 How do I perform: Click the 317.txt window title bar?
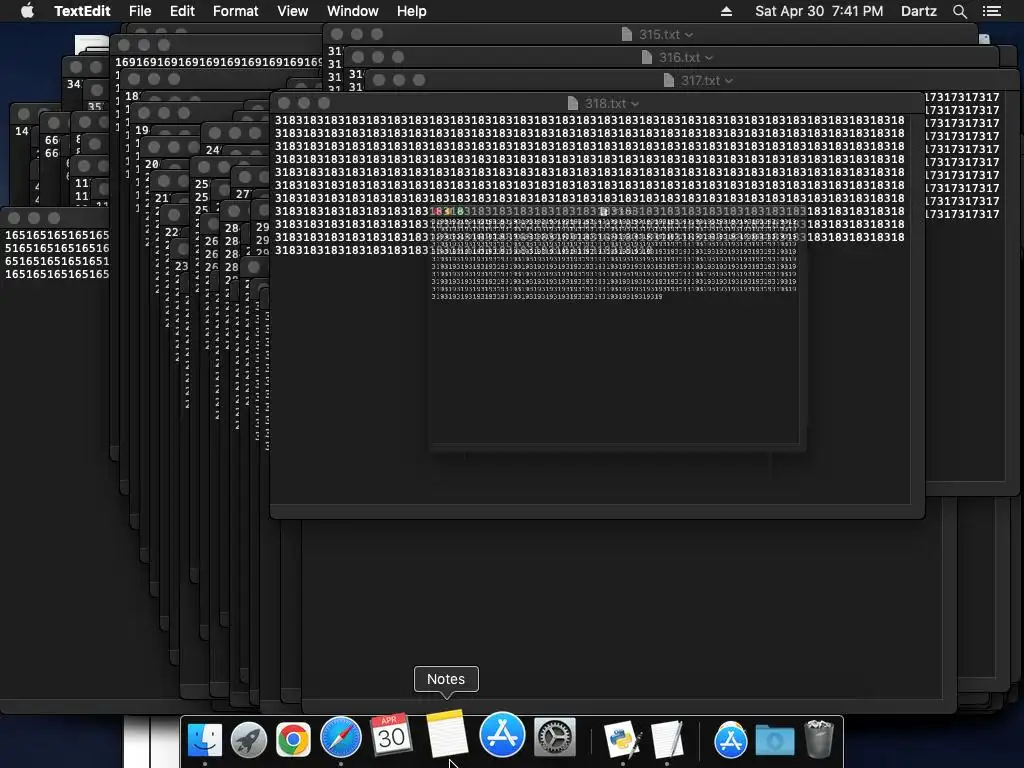tap(690, 80)
